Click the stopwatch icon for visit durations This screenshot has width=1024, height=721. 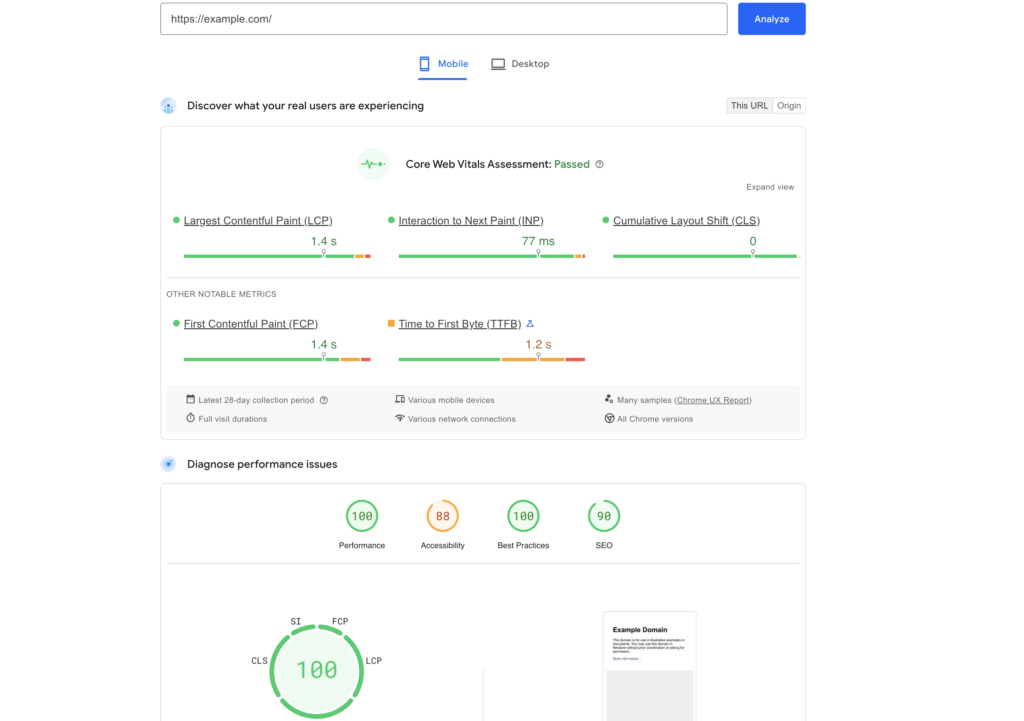click(x=191, y=418)
